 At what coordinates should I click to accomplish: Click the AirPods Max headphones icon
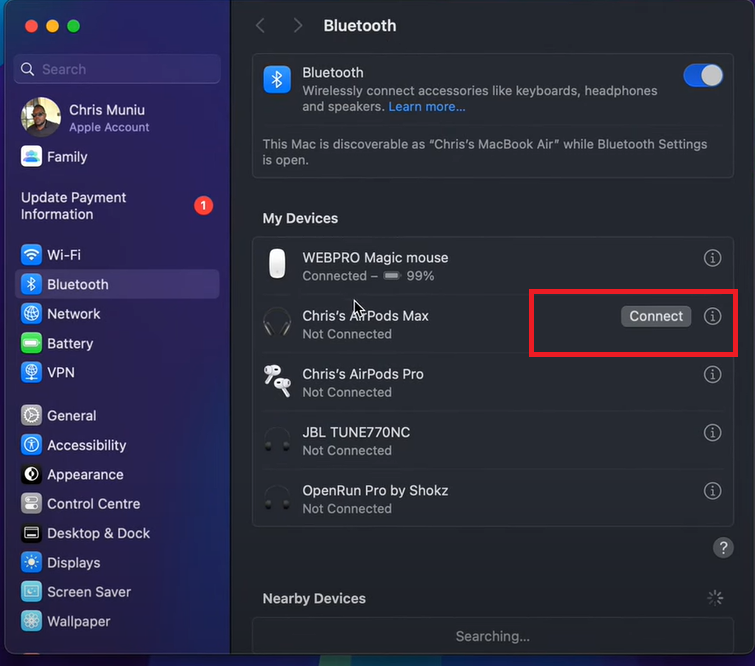(x=277, y=322)
